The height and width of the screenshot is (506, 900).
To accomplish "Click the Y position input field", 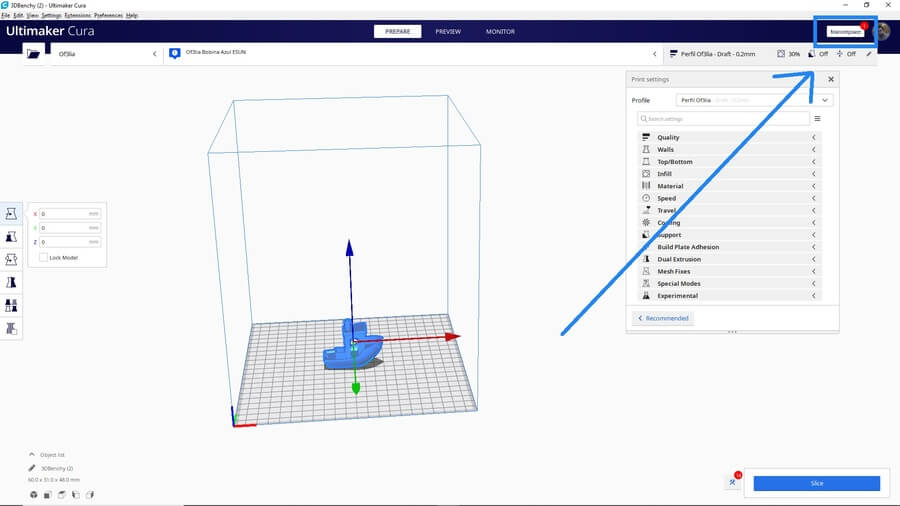I will 69,228.
